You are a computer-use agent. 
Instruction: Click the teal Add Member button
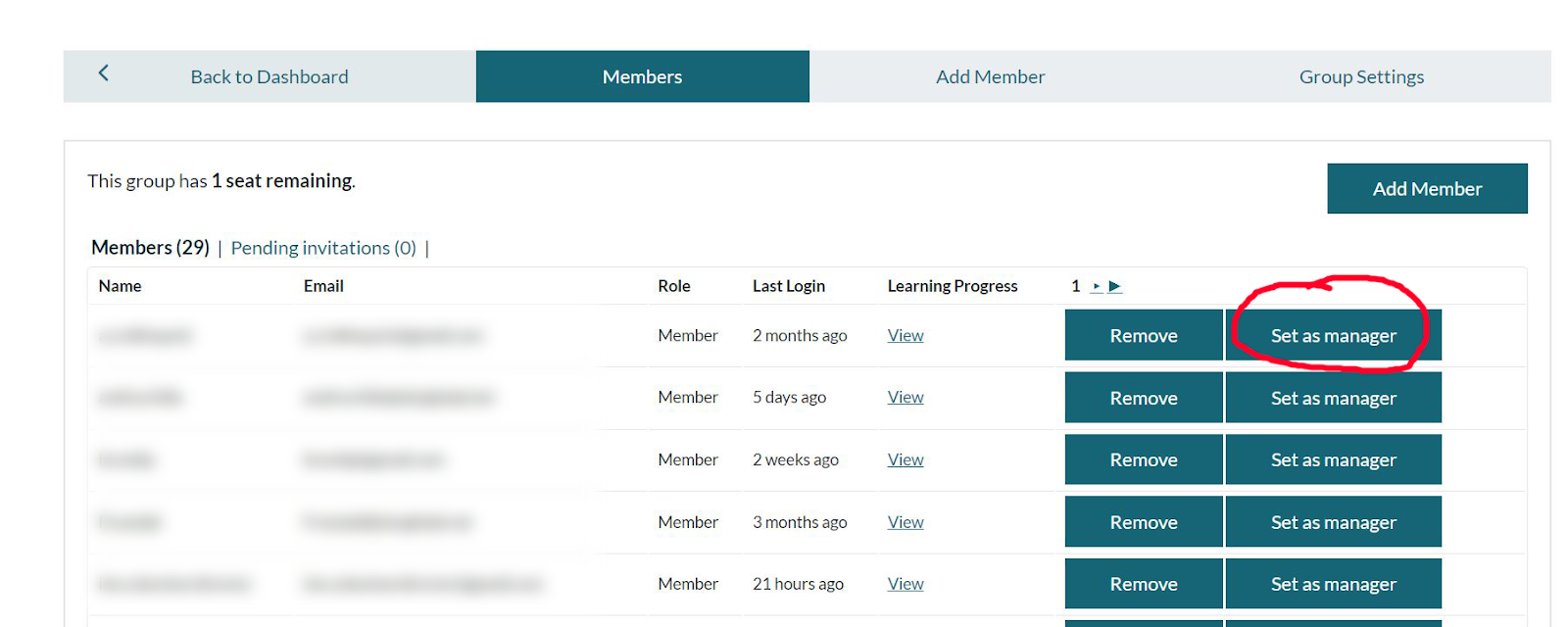(1427, 188)
